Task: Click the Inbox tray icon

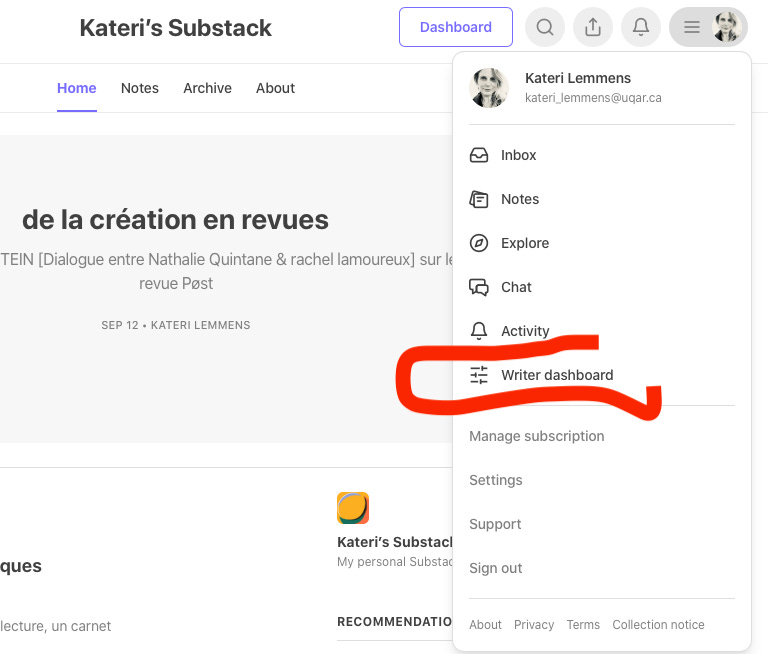Action: coord(479,155)
